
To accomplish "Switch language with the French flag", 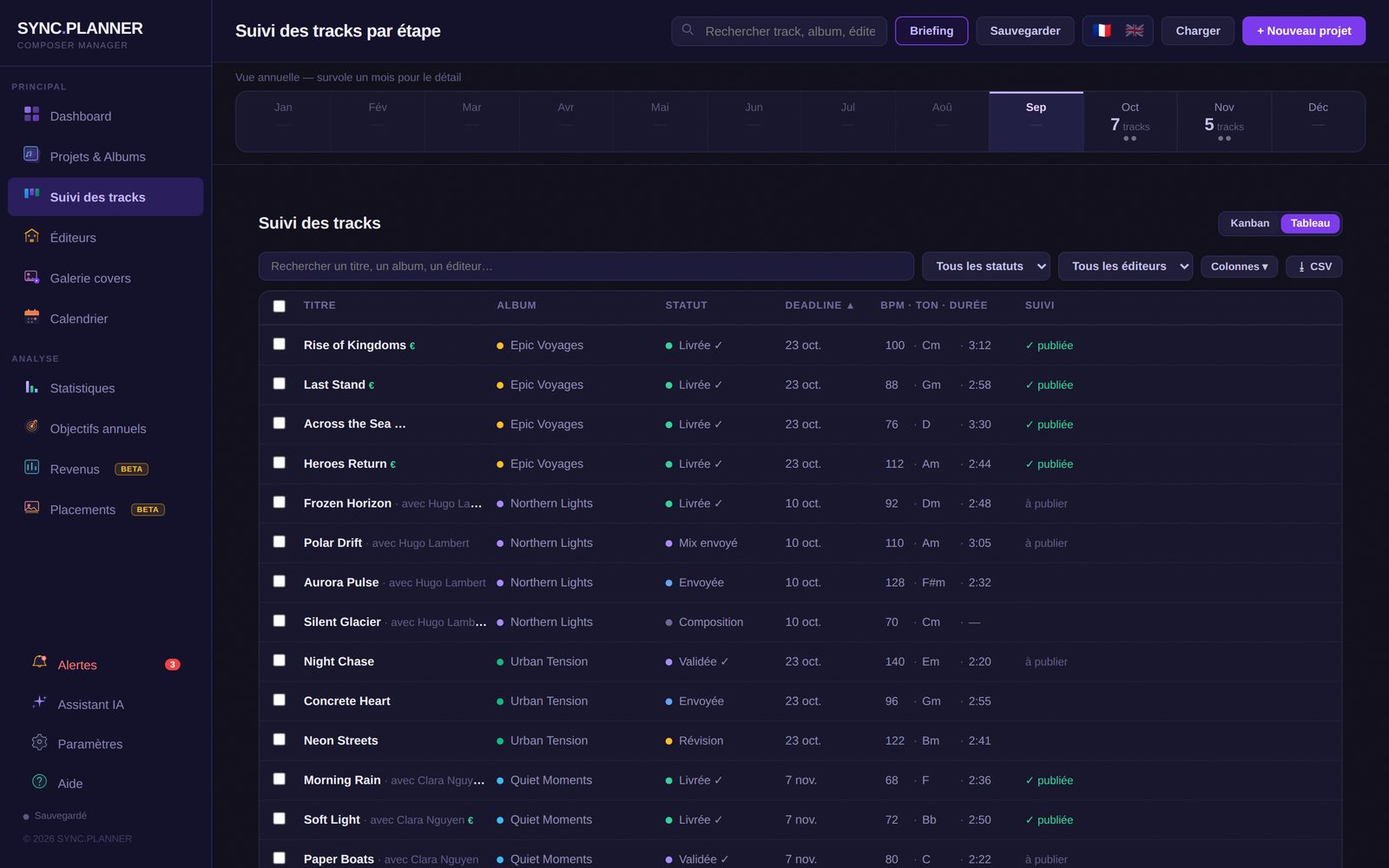I will coord(1102,30).
